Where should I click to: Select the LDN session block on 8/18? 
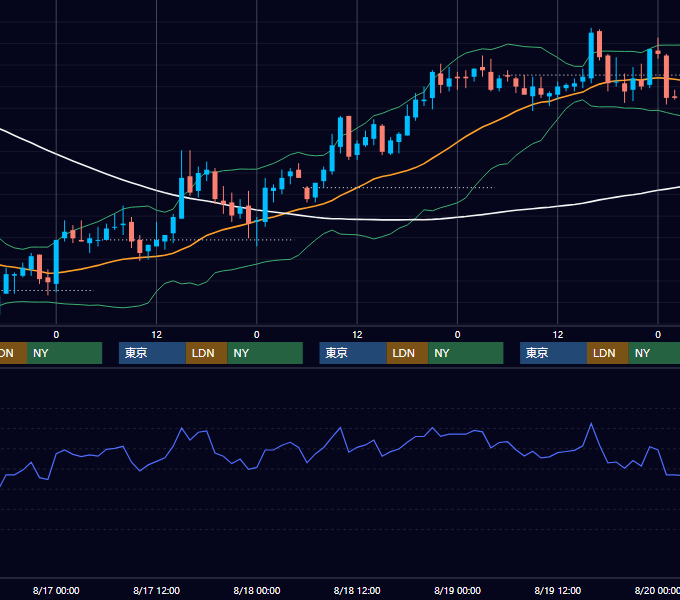point(407,353)
